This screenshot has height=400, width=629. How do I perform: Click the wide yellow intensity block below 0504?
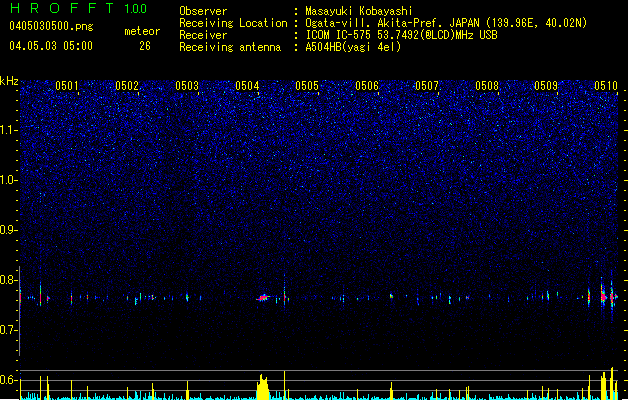(x=263, y=387)
